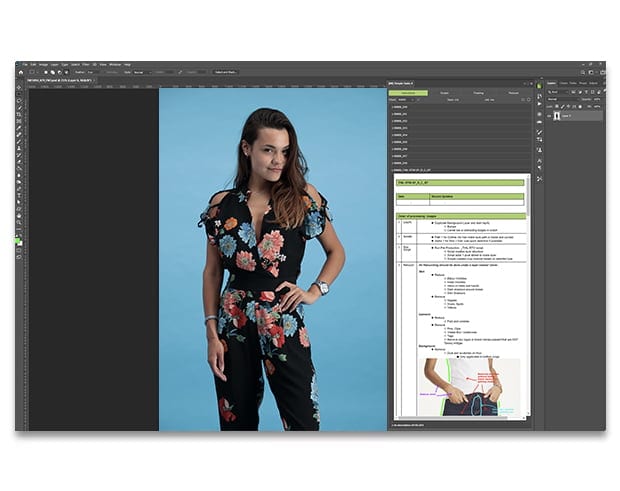This screenshot has height=491, width=620.
Task: Select the Crop tool
Action: click(19, 114)
